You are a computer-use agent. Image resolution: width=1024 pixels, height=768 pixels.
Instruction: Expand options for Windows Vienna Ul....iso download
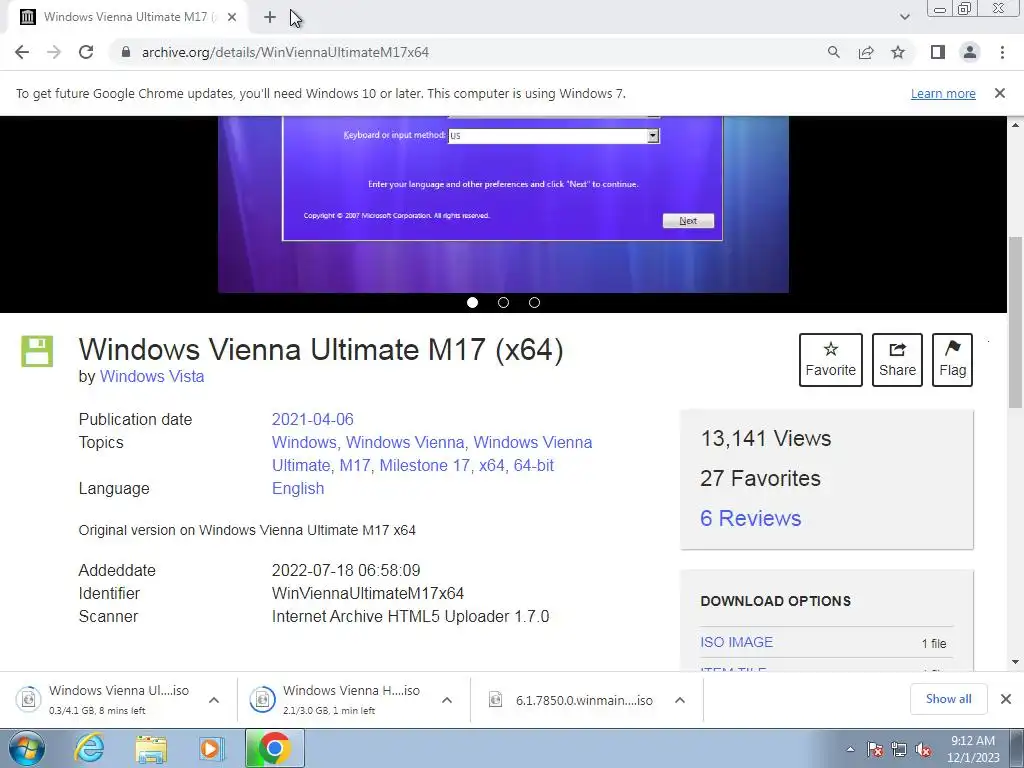214,700
